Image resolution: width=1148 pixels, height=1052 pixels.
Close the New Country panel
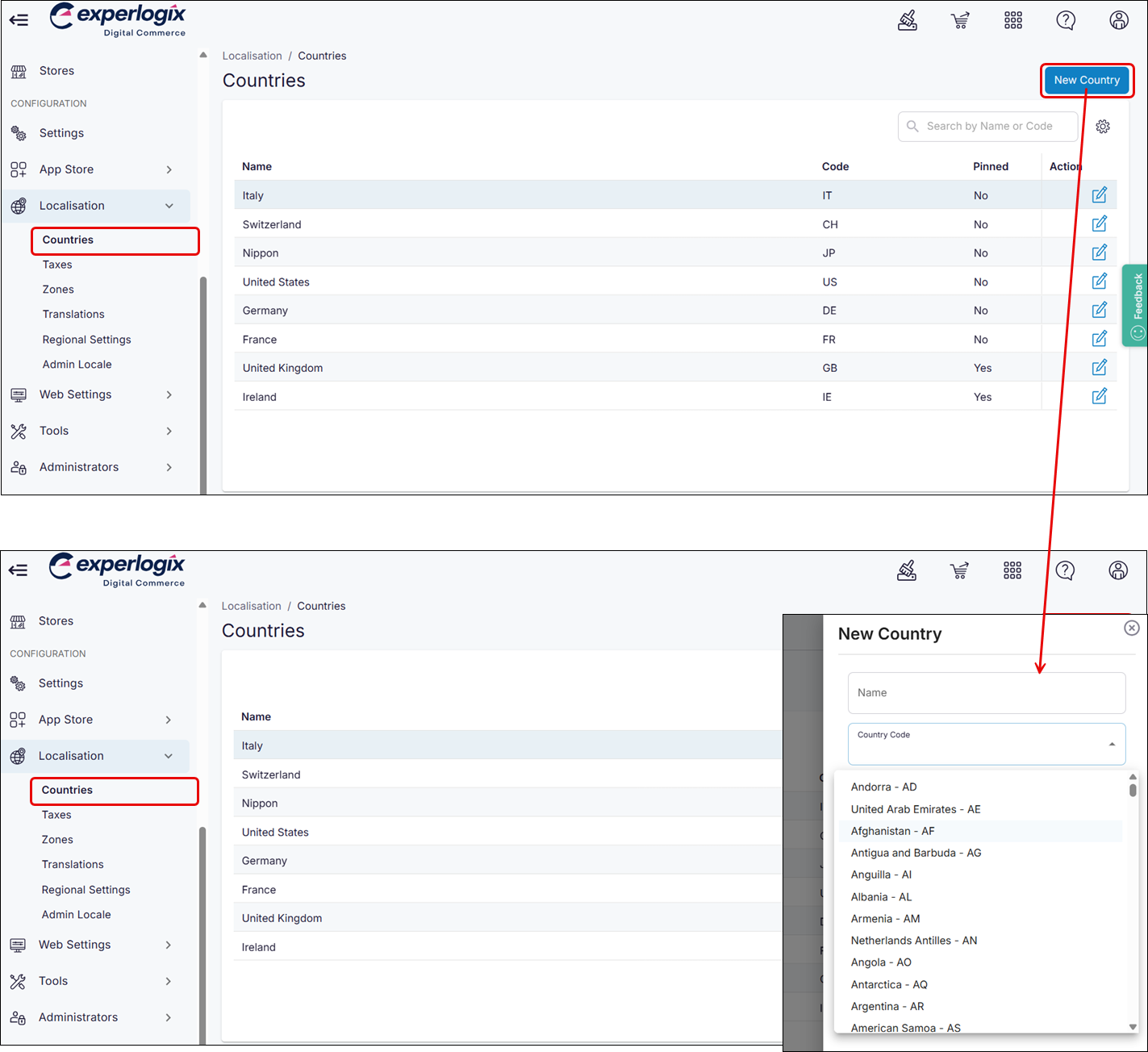(x=1131, y=628)
